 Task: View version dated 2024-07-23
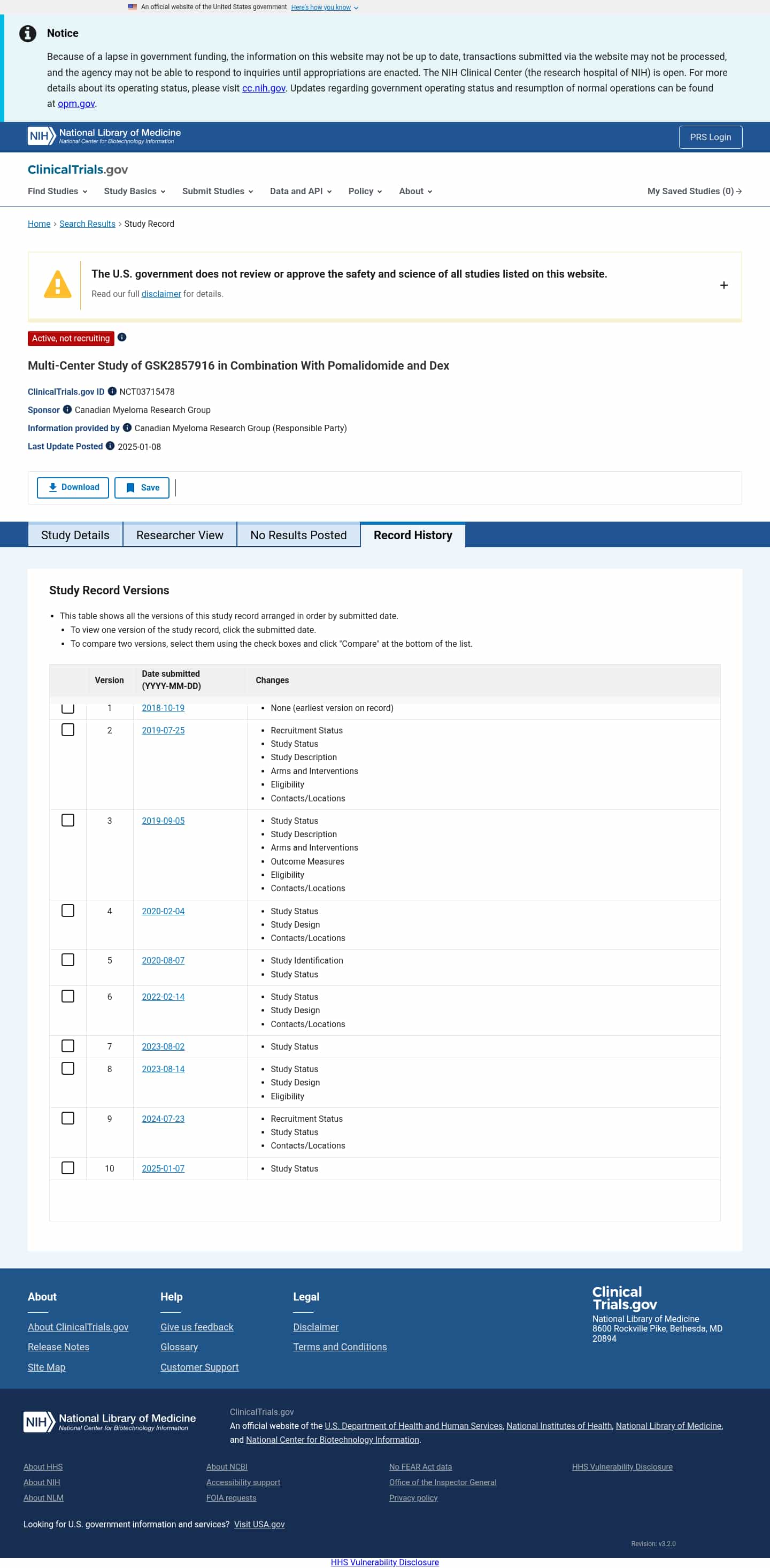click(x=163, y=1119)
